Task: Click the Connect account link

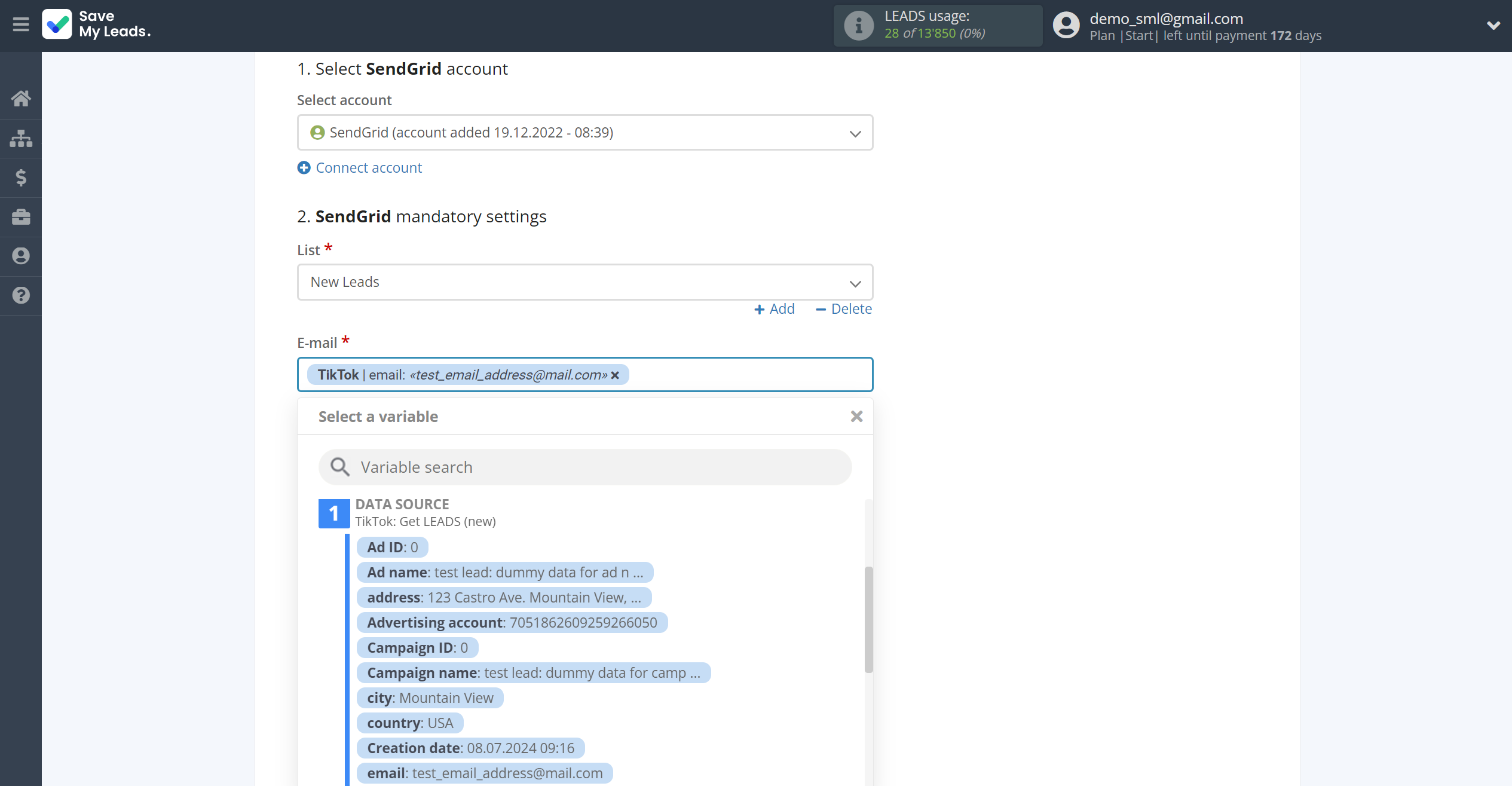Action: click(x=360, y=168)
